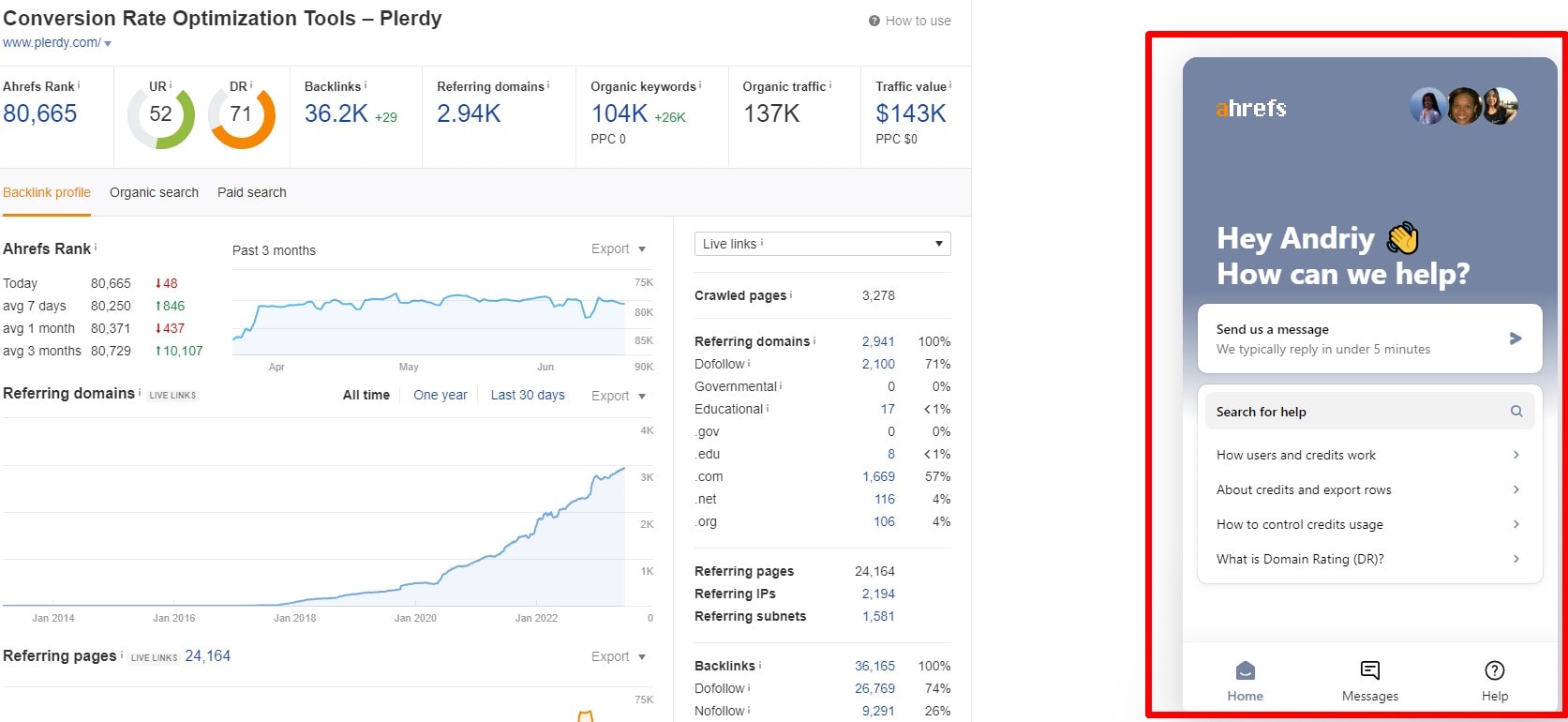Viewport: 1568px width, 722px height.
Task: Click the .net 116 count
Action: pos(885,499)
